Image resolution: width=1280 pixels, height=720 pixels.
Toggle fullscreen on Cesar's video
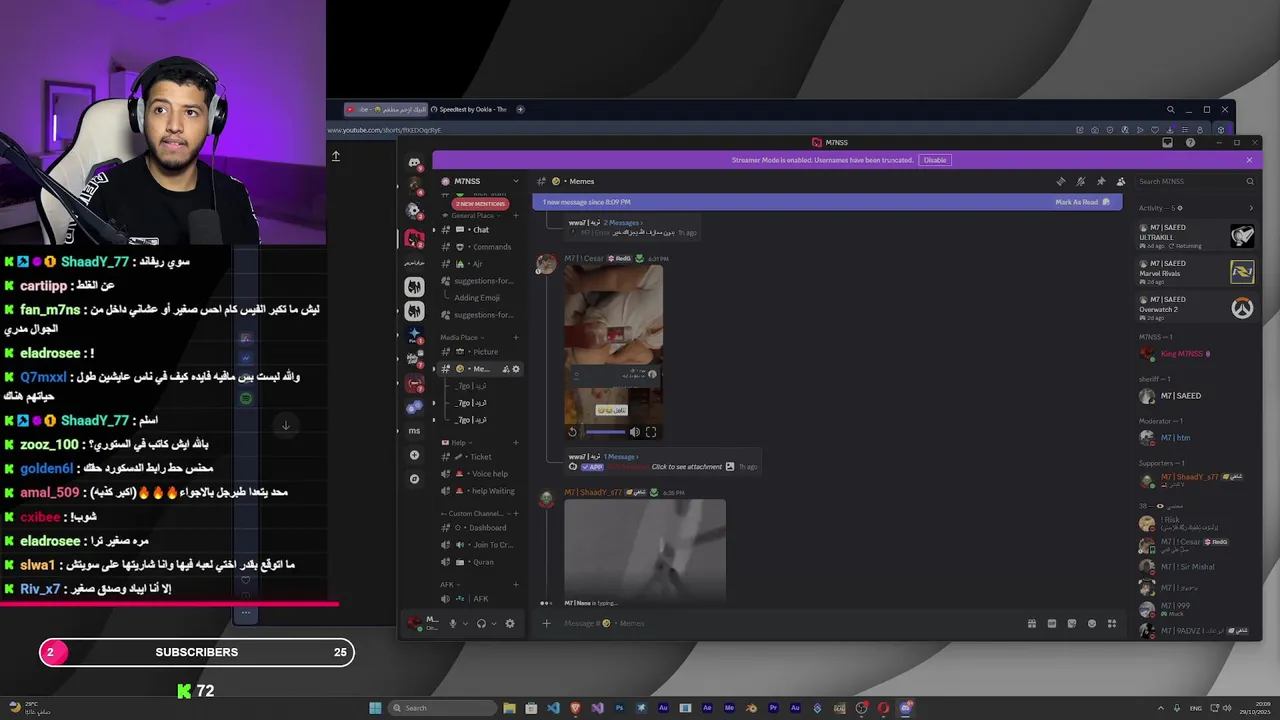click(651, 432)
